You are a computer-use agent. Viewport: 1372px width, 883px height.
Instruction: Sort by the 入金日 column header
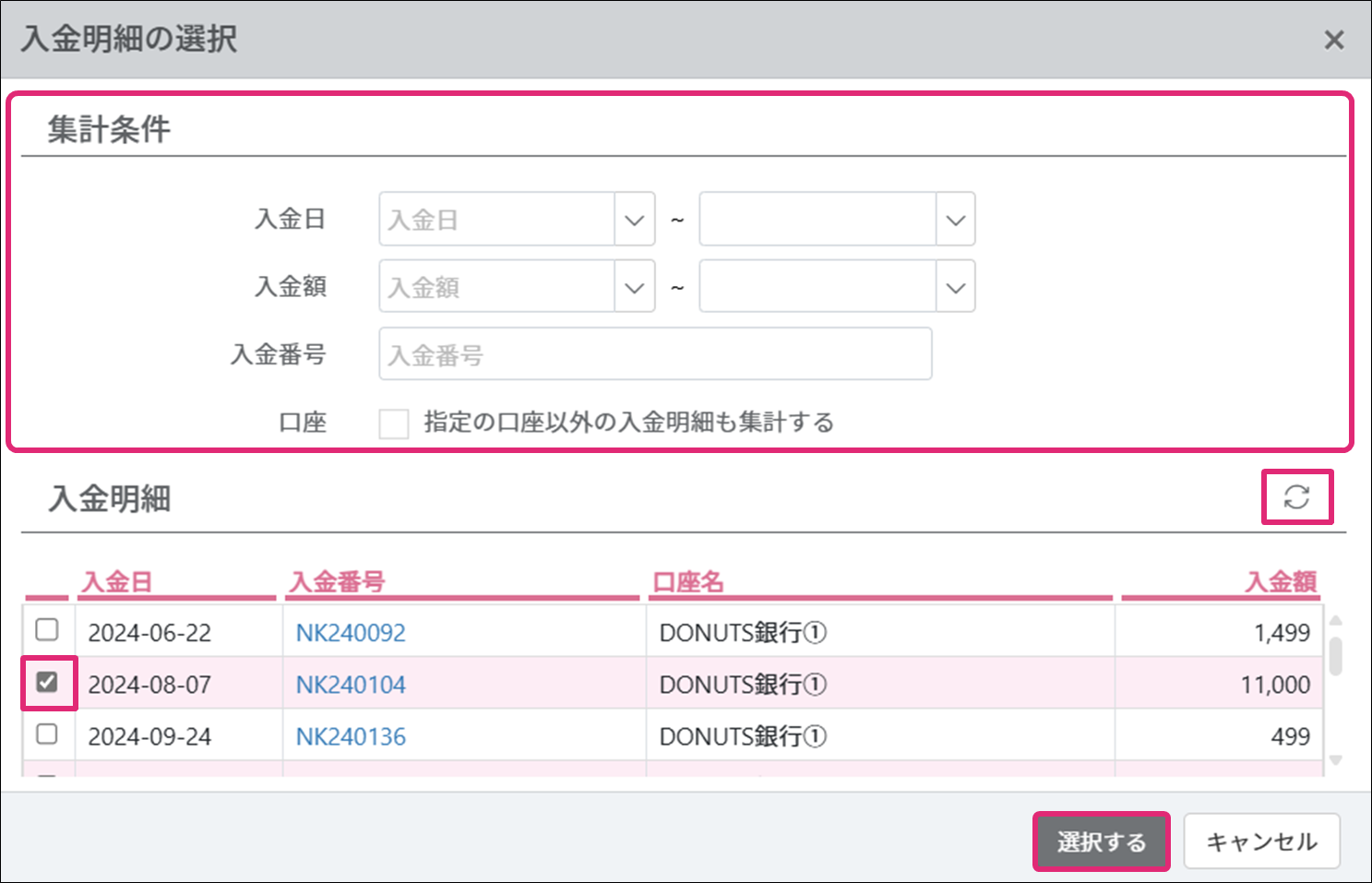pos(117,582)
